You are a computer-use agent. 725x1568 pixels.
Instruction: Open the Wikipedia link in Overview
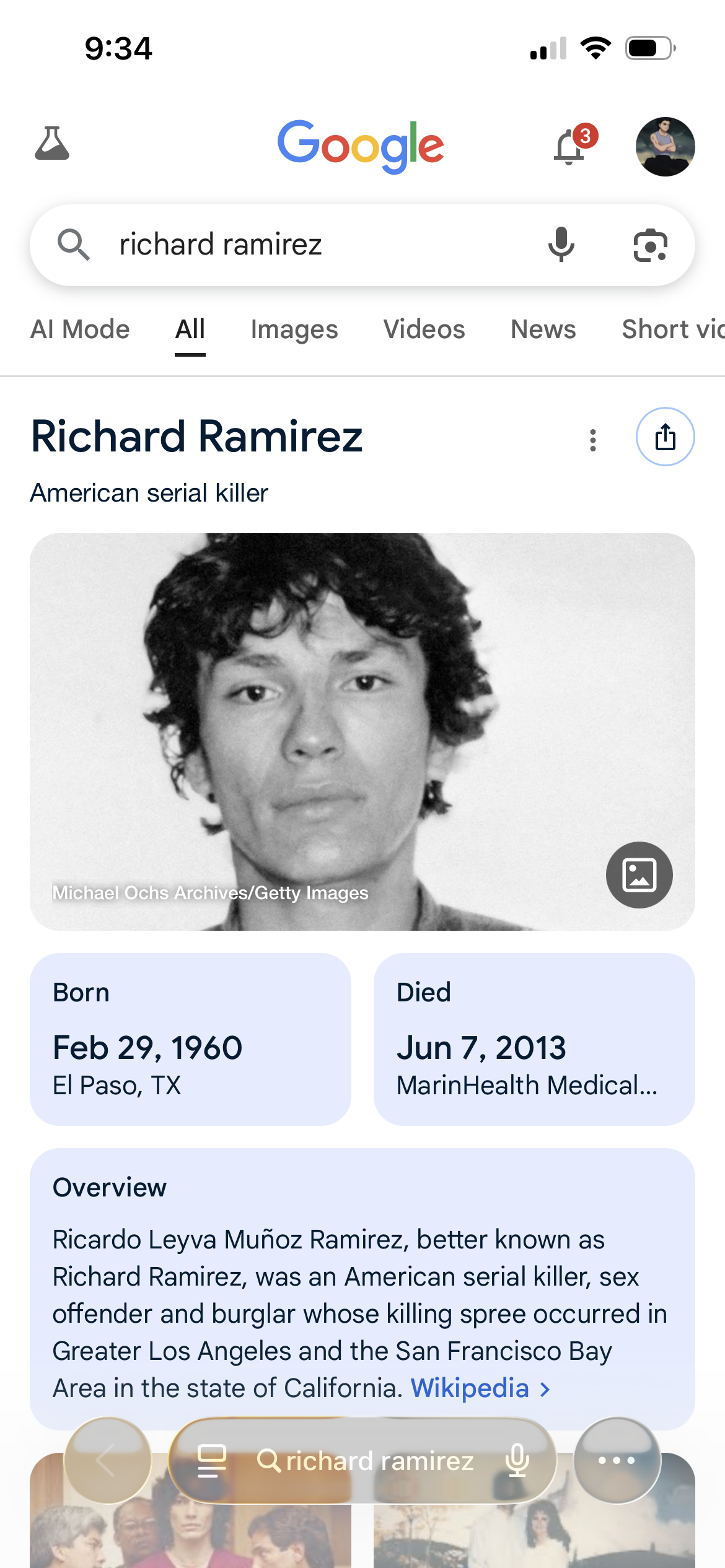coord(470,1388)
